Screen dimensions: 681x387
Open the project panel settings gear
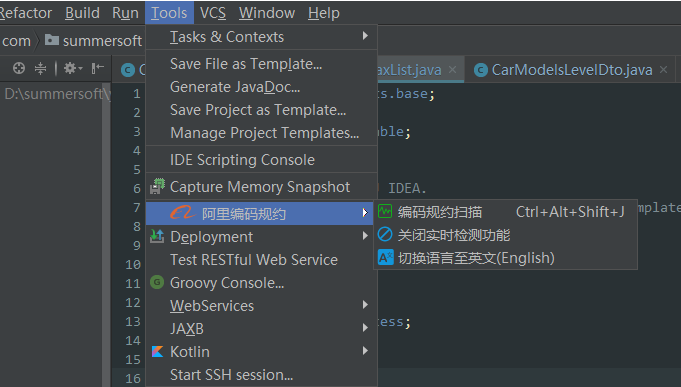[73, 68]
